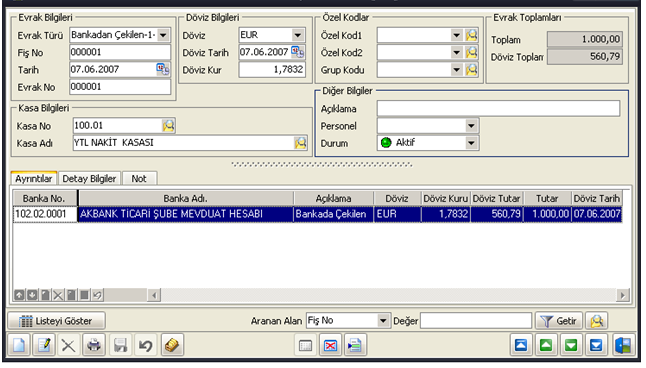646x368 pixels.
Task: Click the Getir filter button
Action: [559, 321]
